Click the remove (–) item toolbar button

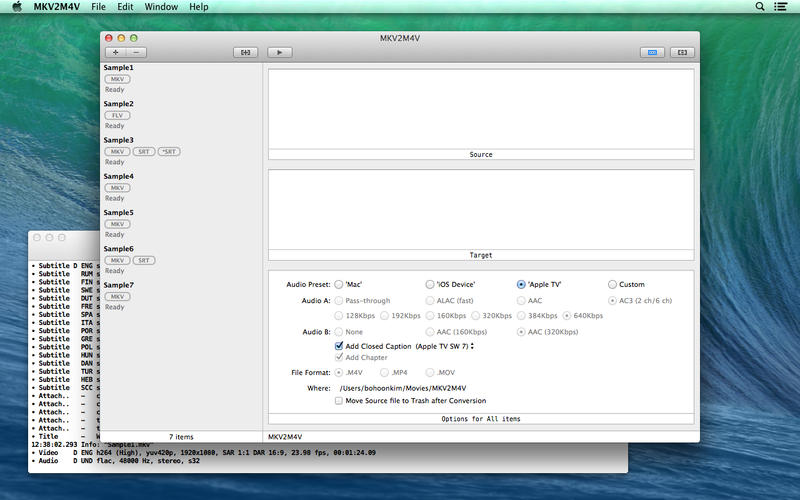click(136, 52)
